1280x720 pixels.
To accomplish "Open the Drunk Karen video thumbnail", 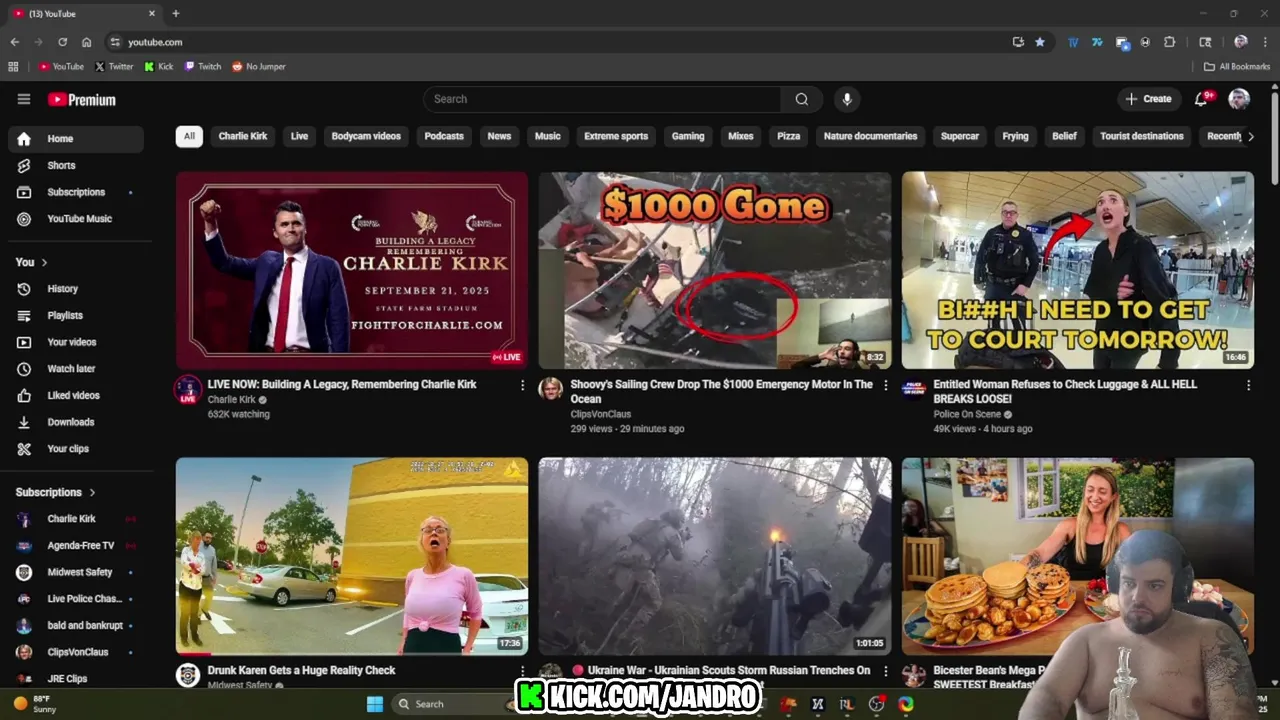I will point(352,556).
